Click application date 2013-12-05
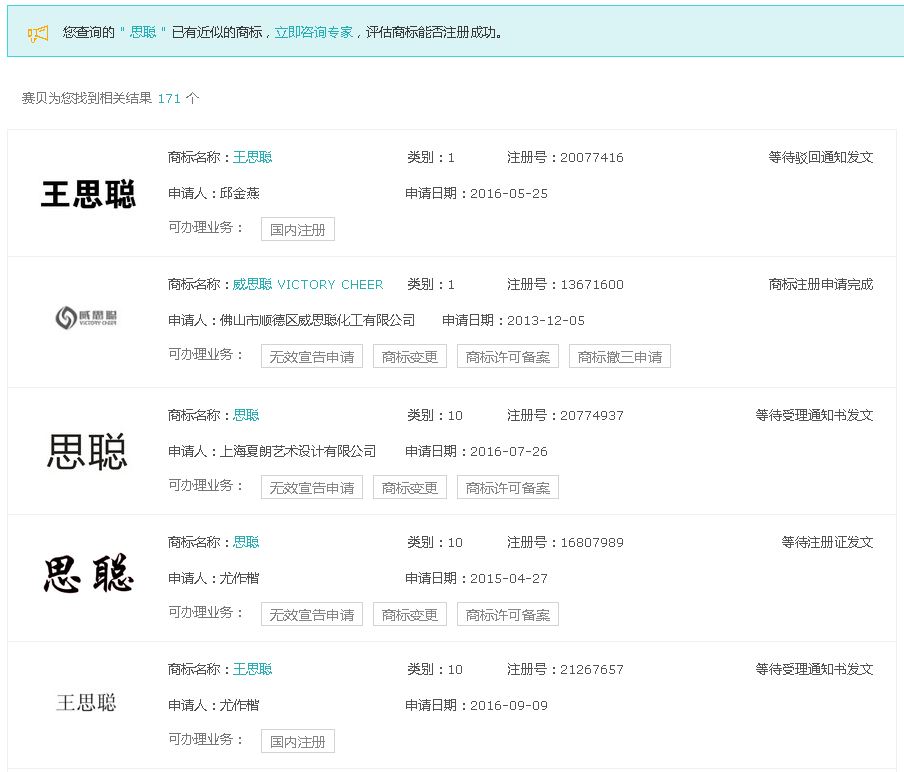The height and width of the screenshot is (772, 904). [x=546, y=321]
